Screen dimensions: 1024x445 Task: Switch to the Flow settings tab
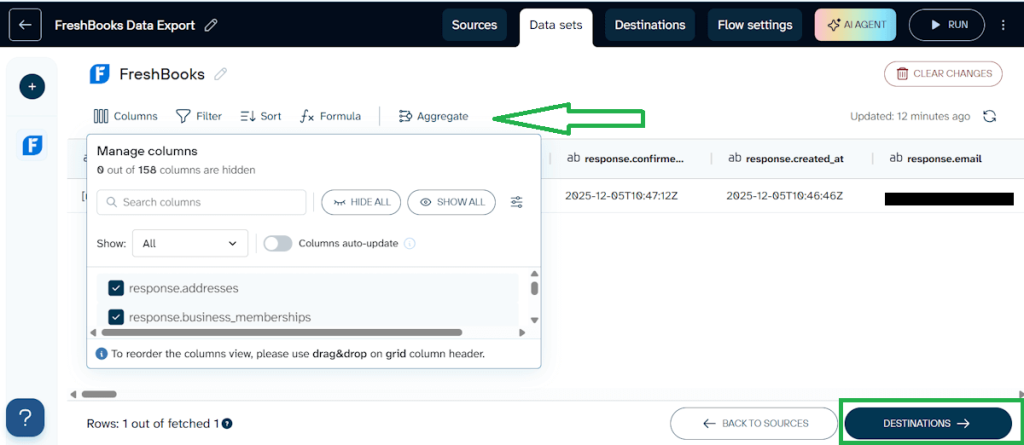pos(755,25)
